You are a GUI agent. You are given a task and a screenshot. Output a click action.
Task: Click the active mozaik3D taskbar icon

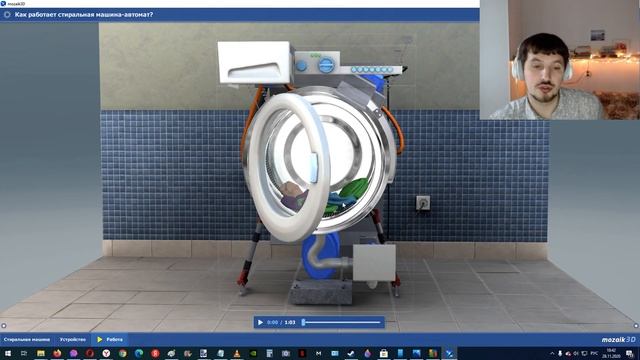click(x=449, y=353)
